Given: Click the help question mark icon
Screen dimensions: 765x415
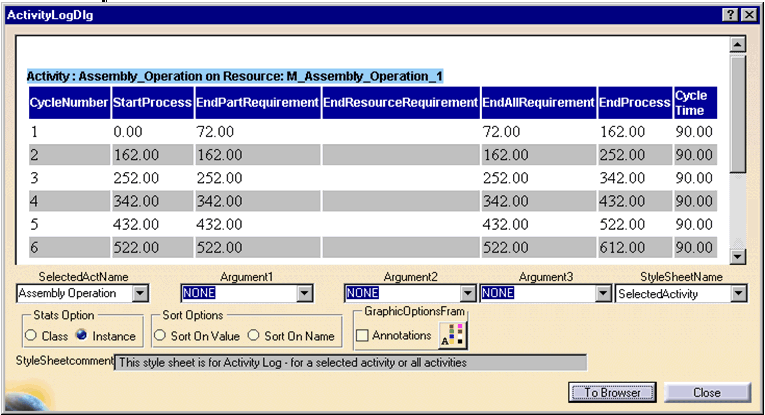Looking at the screenshot, I should (731, 15).
